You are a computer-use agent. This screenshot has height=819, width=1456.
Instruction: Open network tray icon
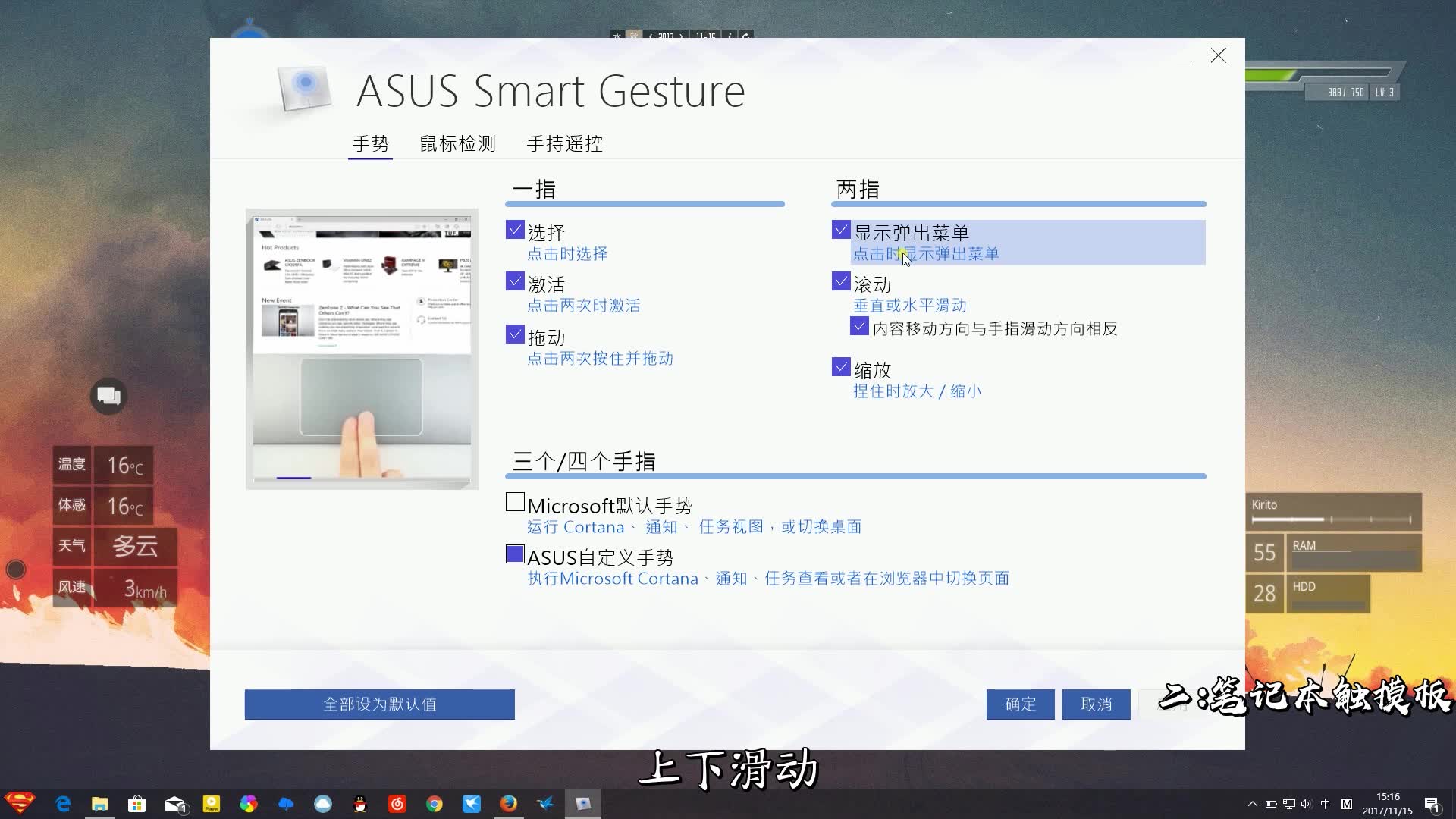[x=1289, y=804]
